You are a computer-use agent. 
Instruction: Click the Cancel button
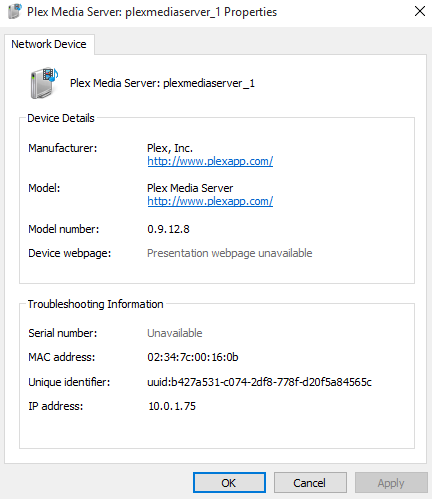click(310, 483)
